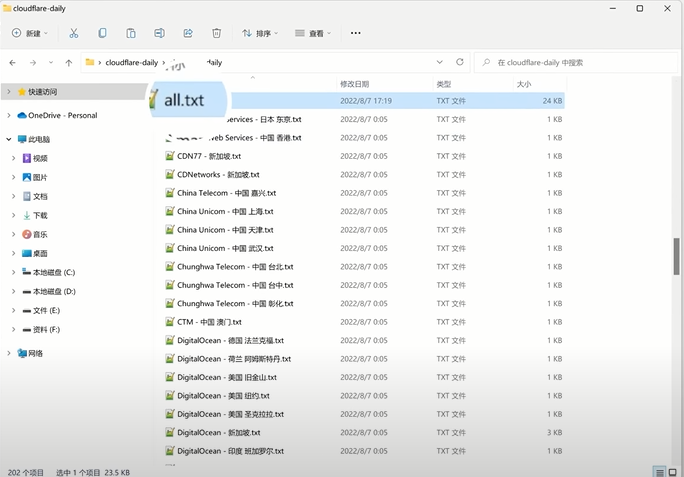The width and height of the screenshot is (684, 477).
Task: Click the Share icon in toolbar
Action: (x=188, y=33)
